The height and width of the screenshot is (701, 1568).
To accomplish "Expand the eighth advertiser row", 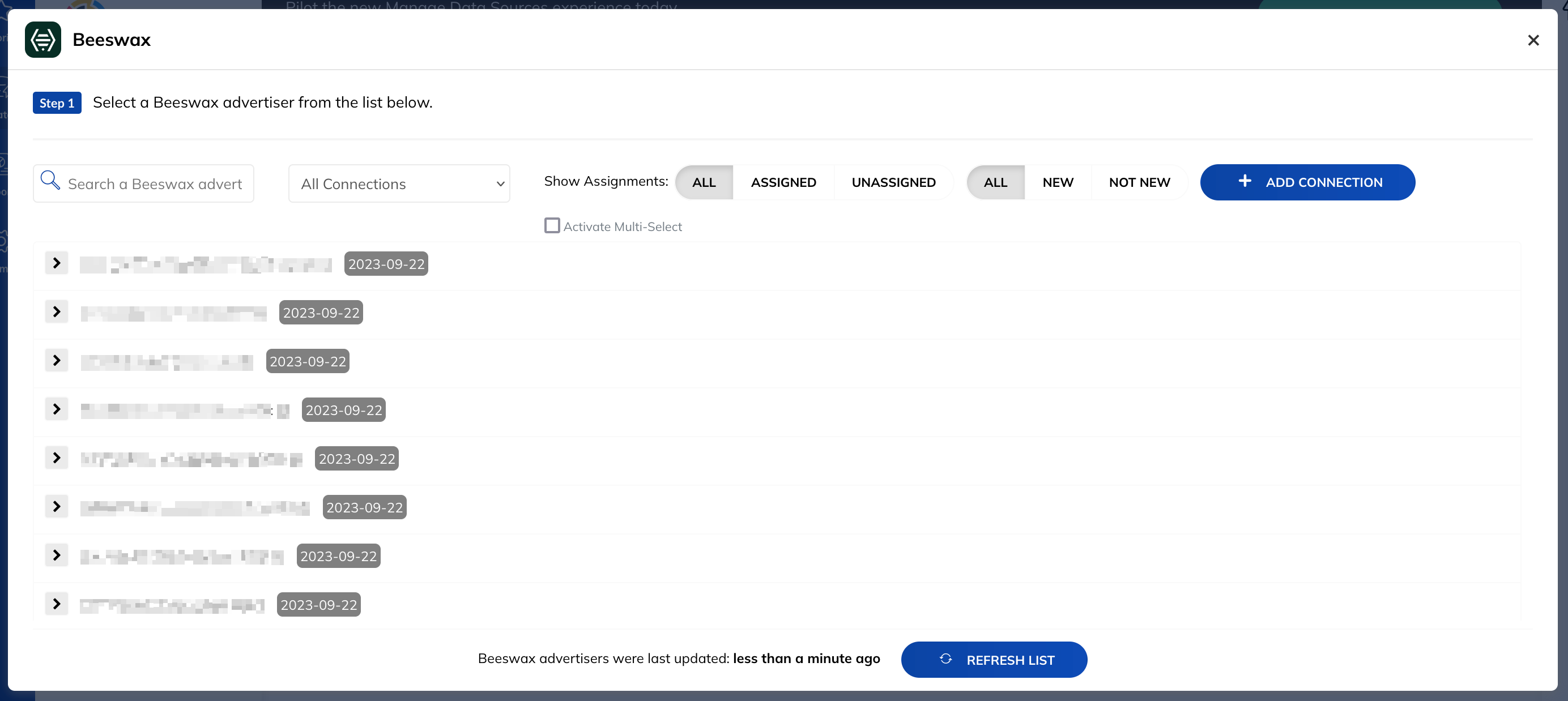I will (x=57, y=604).
